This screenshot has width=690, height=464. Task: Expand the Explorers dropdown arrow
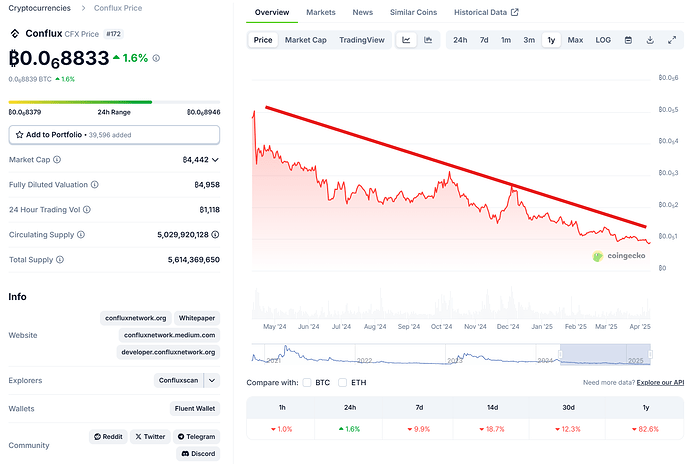point(212,380)
